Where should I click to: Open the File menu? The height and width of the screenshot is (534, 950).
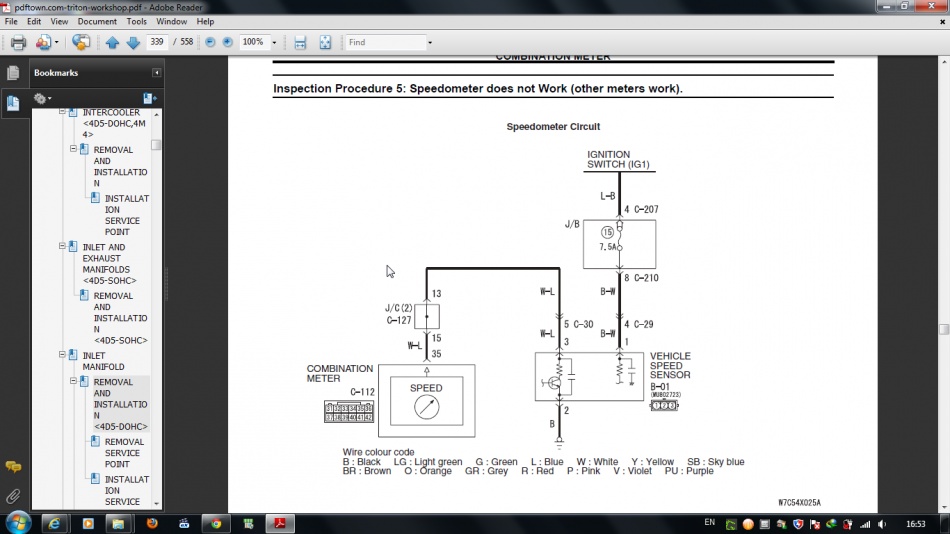tap(11, 21)
